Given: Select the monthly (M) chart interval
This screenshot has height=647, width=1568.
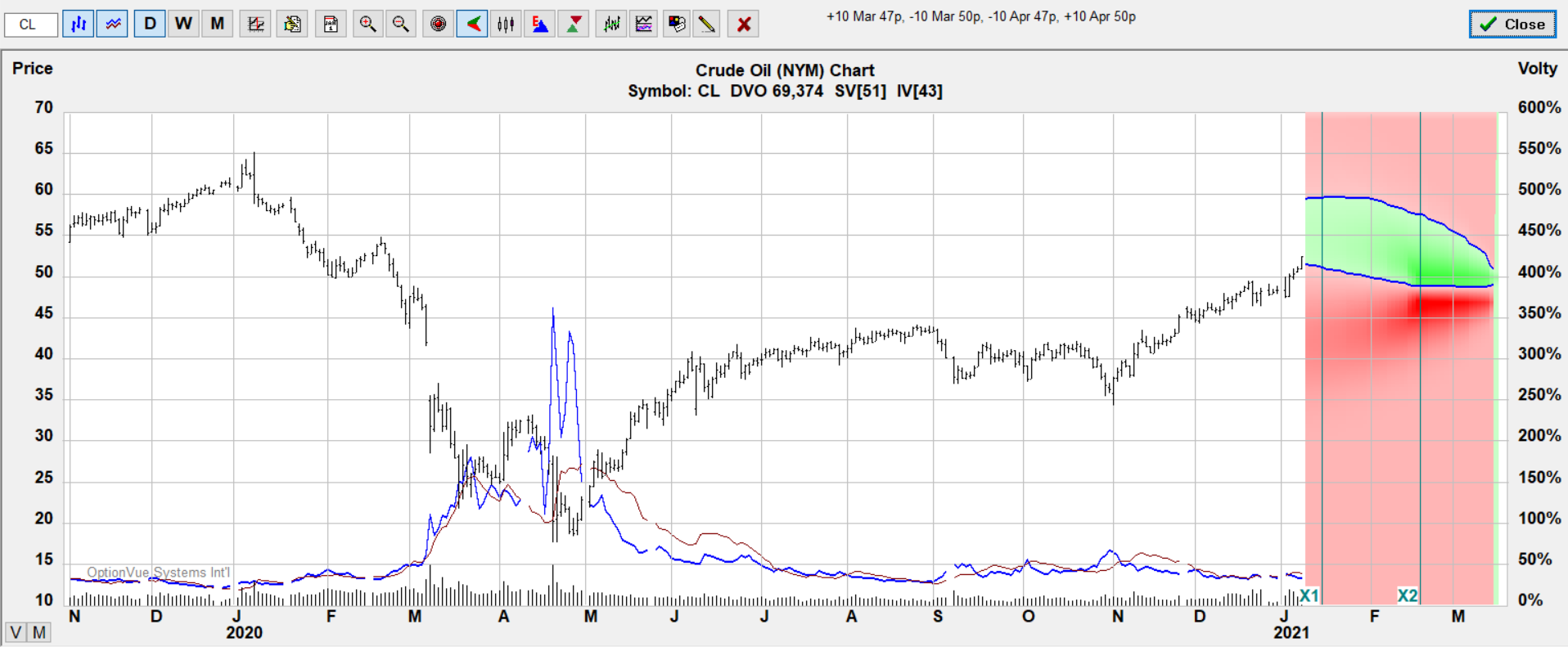Looking at the screenshot, I should click(x=217, y=24).
